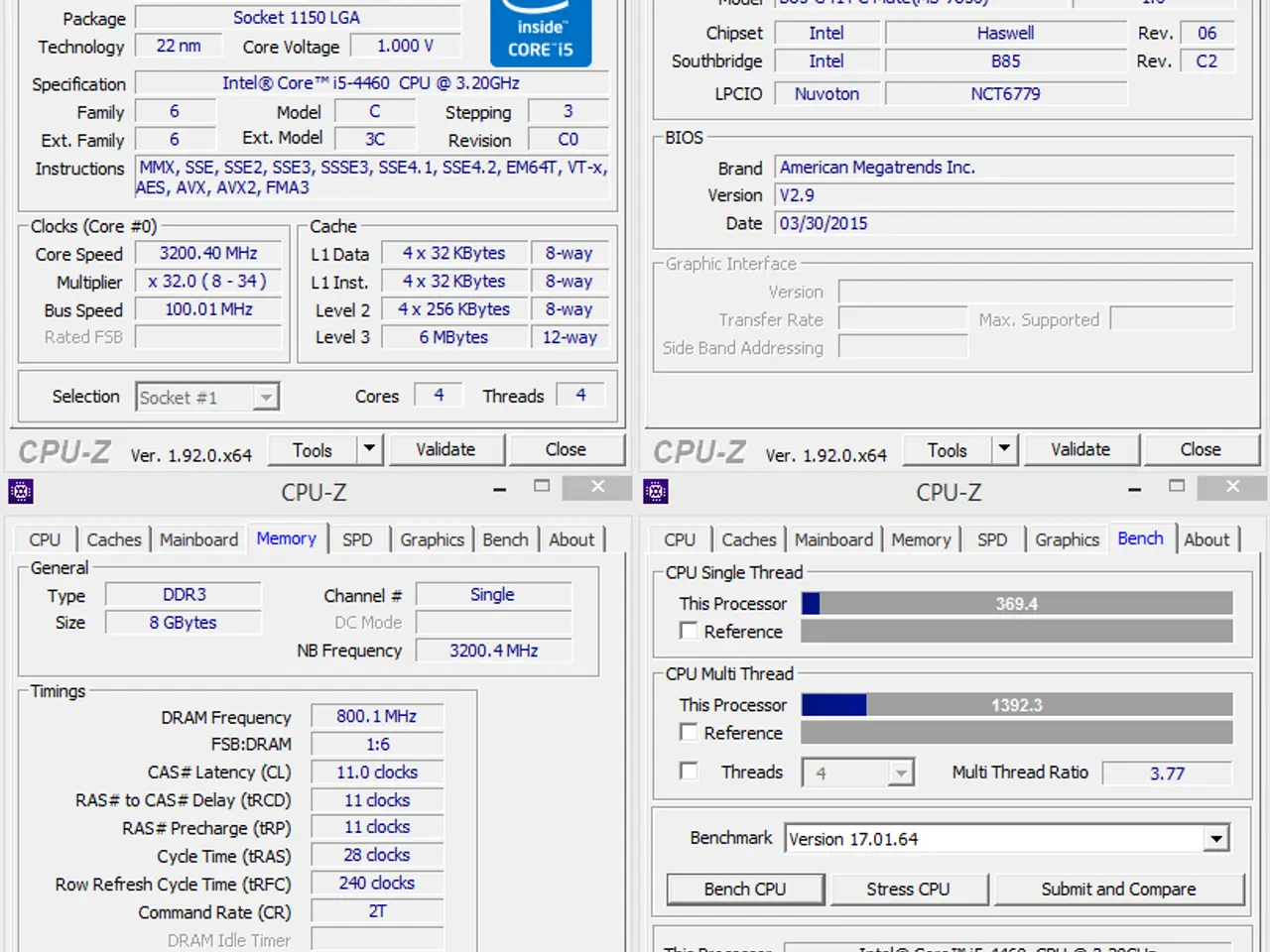Open About tab in Bench window
The height and width of the screenshot is (952, 1270).
point(1206,539)
